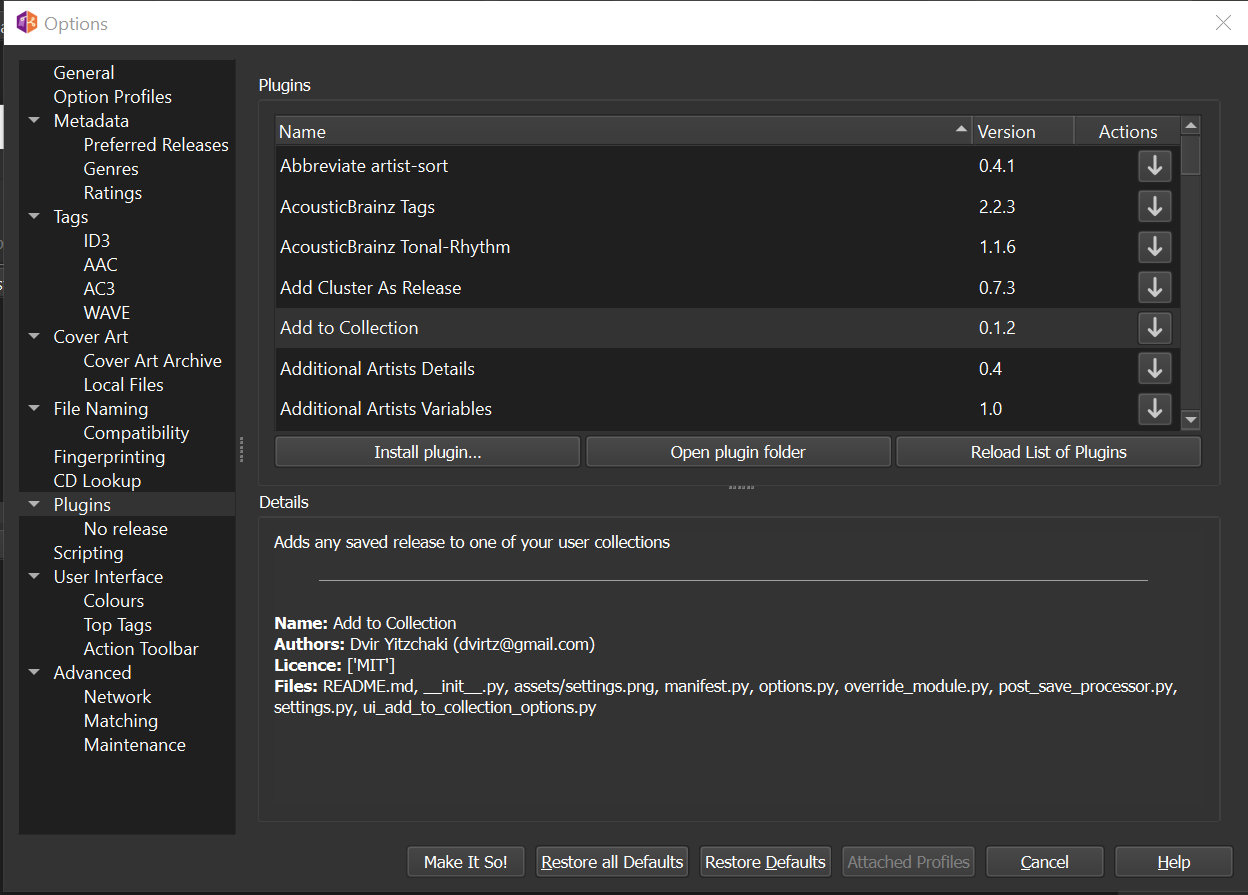Open the Maintenance options page
This screenshot has width=1248, height=895.
point(135,745)
